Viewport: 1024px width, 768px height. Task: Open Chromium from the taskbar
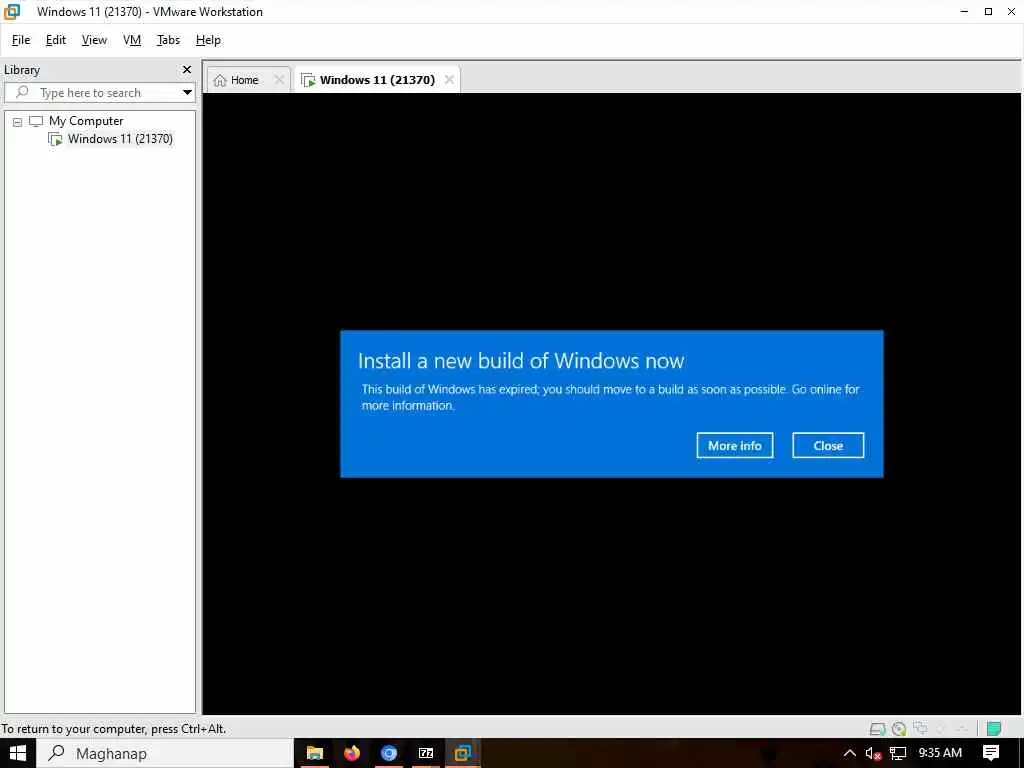pyautogui.click(x=389, y=754)
